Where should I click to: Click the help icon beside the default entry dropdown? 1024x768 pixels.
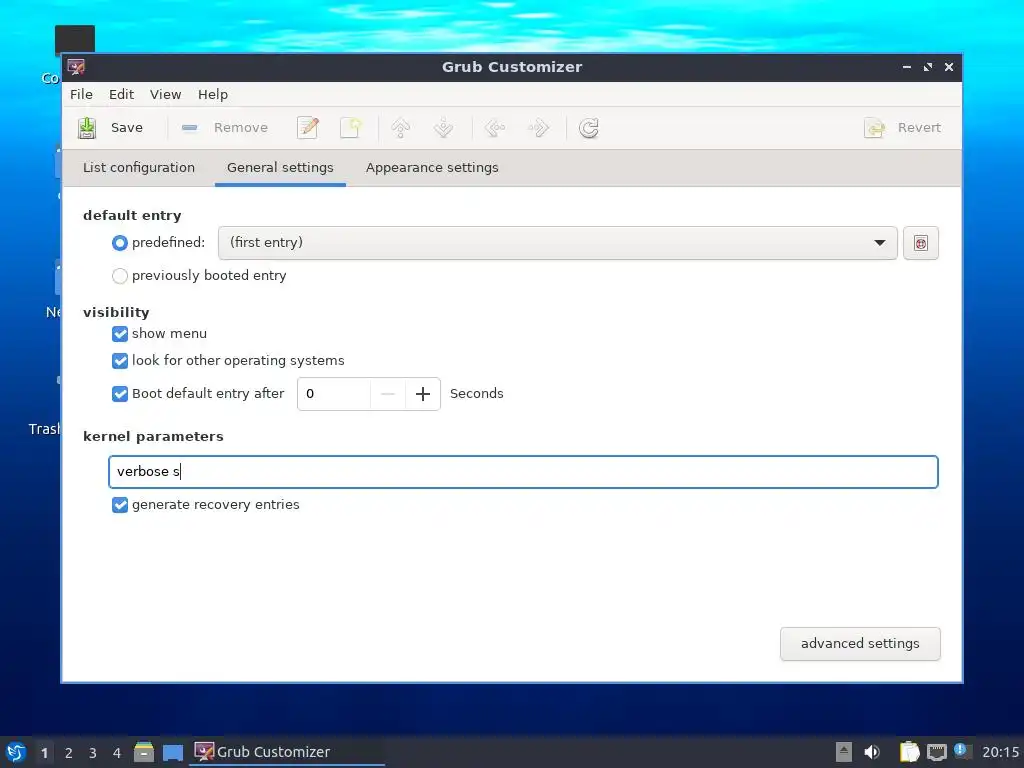coord(921,244)
